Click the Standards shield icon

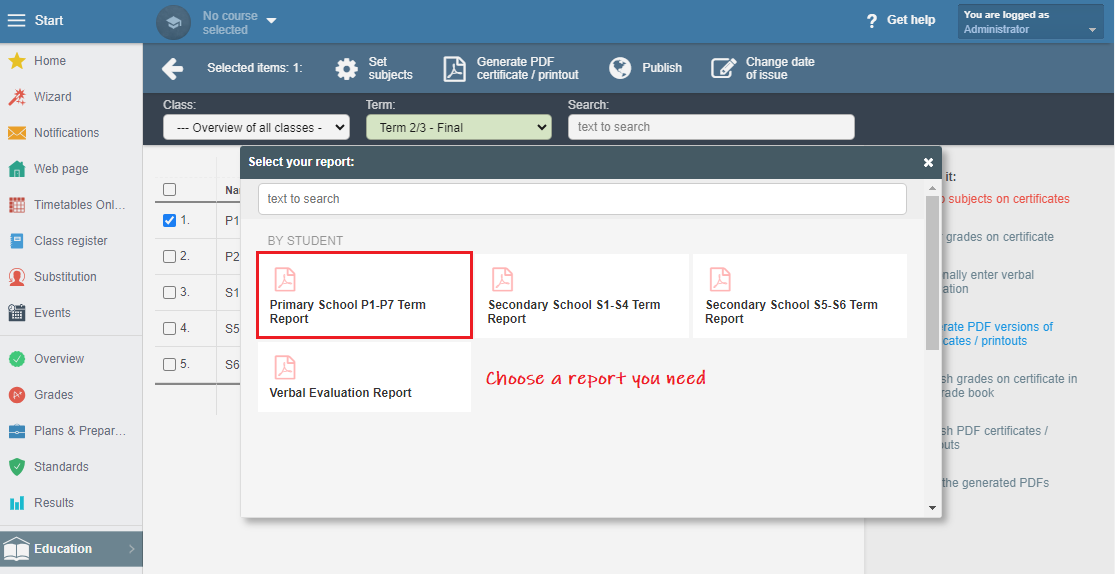[17, 467]
